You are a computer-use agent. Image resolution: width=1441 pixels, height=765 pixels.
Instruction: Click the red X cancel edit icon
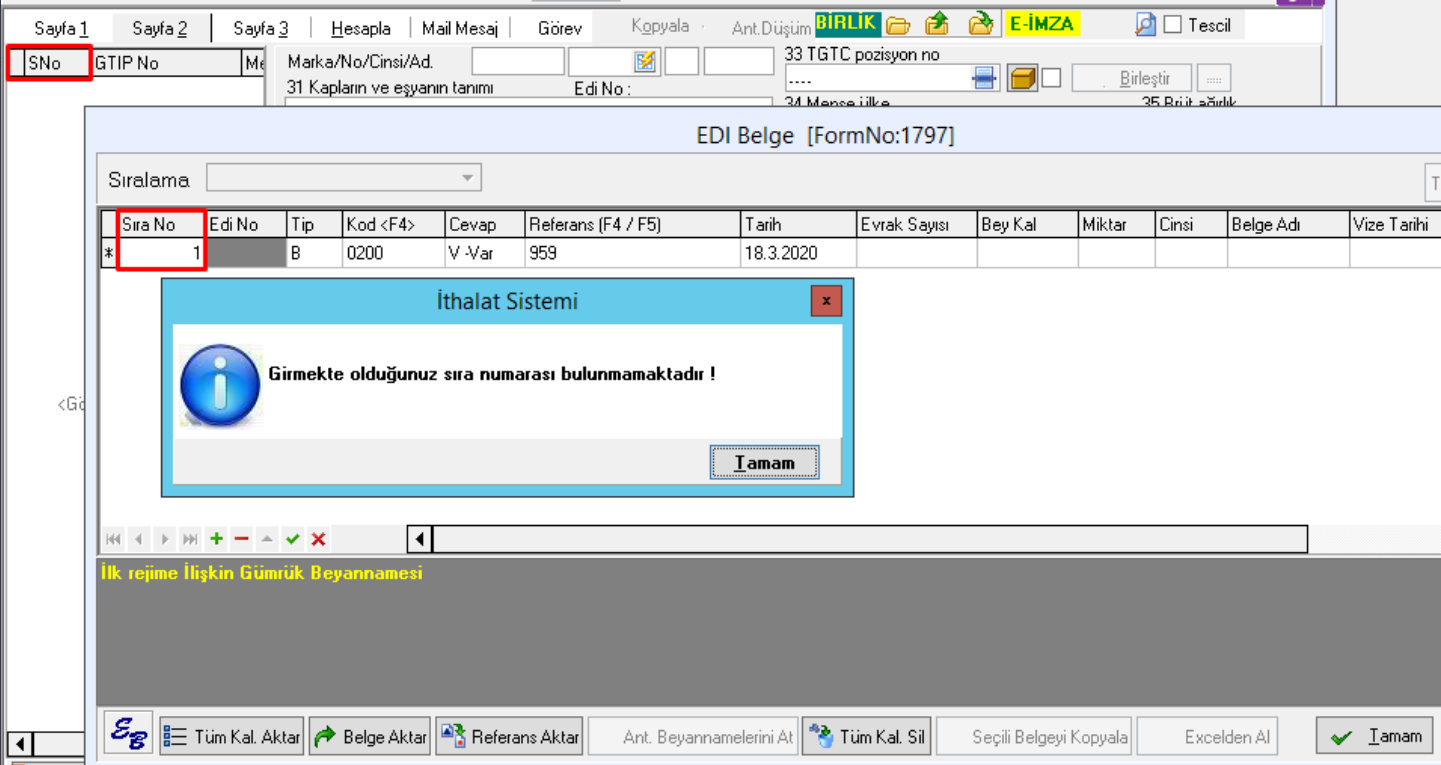(x=318, y=540)
